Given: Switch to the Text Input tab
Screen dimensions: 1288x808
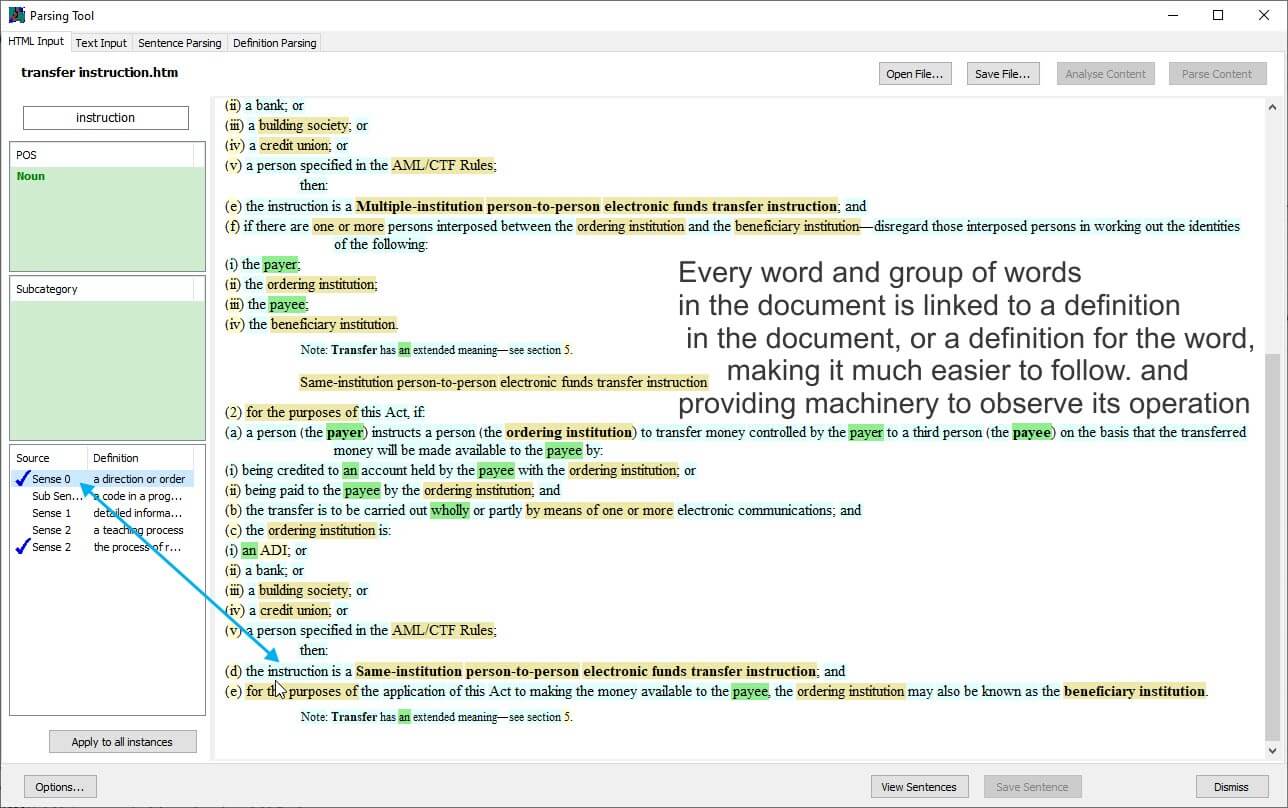Looking at the screenshot, I should tap(101, 43).
